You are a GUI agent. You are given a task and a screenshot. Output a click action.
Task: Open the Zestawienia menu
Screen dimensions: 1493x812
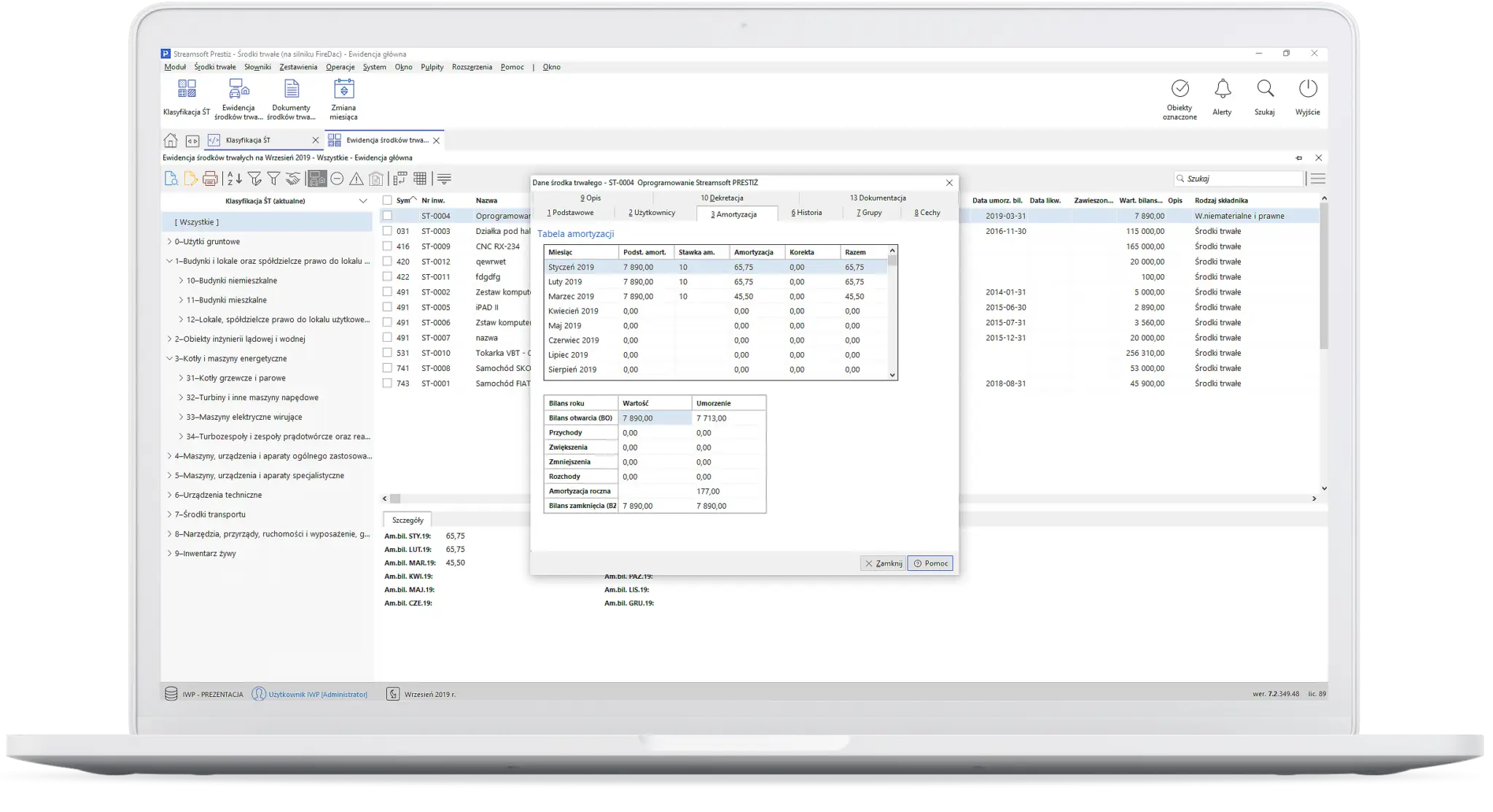point(298,67)
